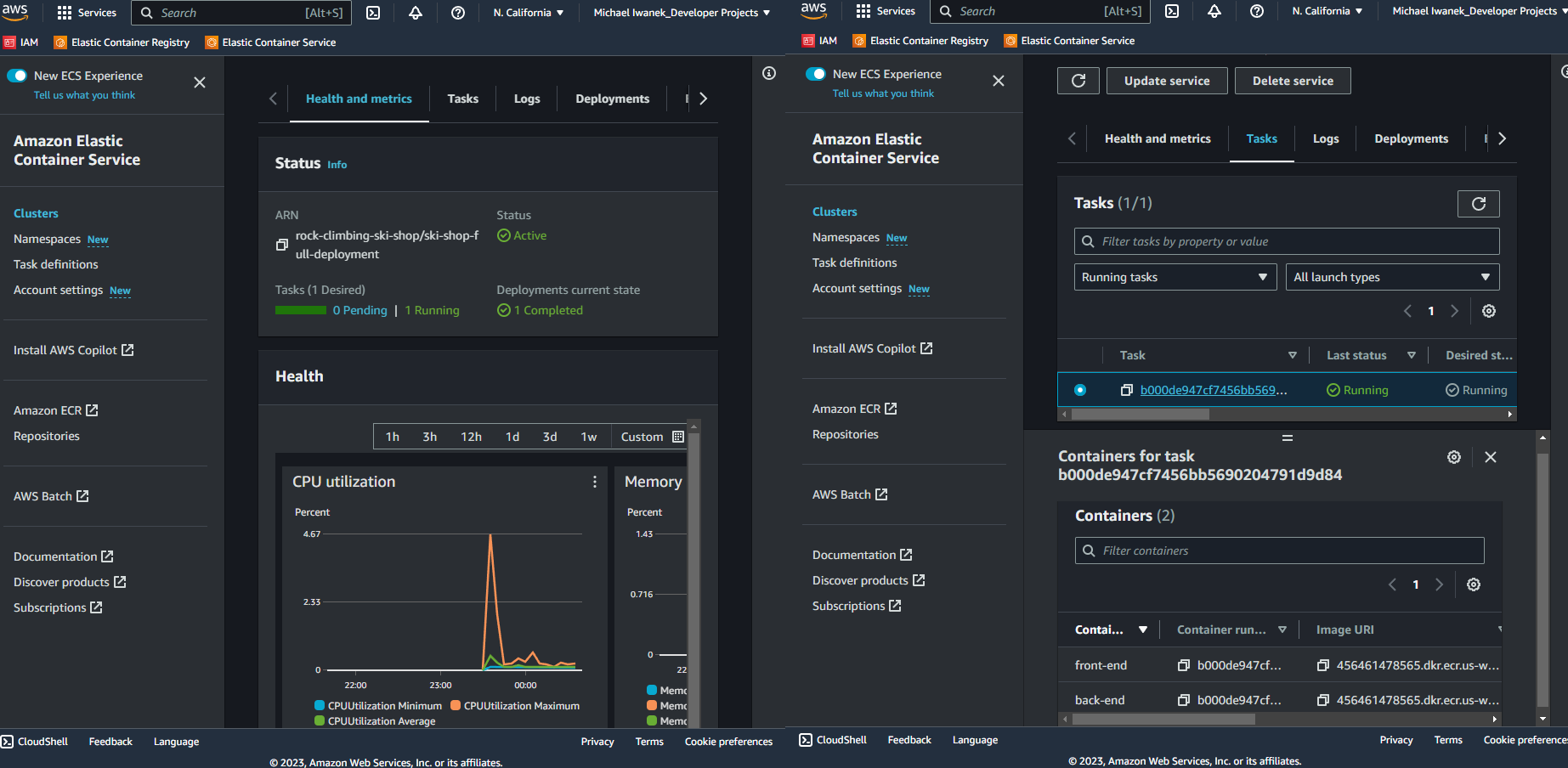Sort by Task column header

(x=1293, y=355)
